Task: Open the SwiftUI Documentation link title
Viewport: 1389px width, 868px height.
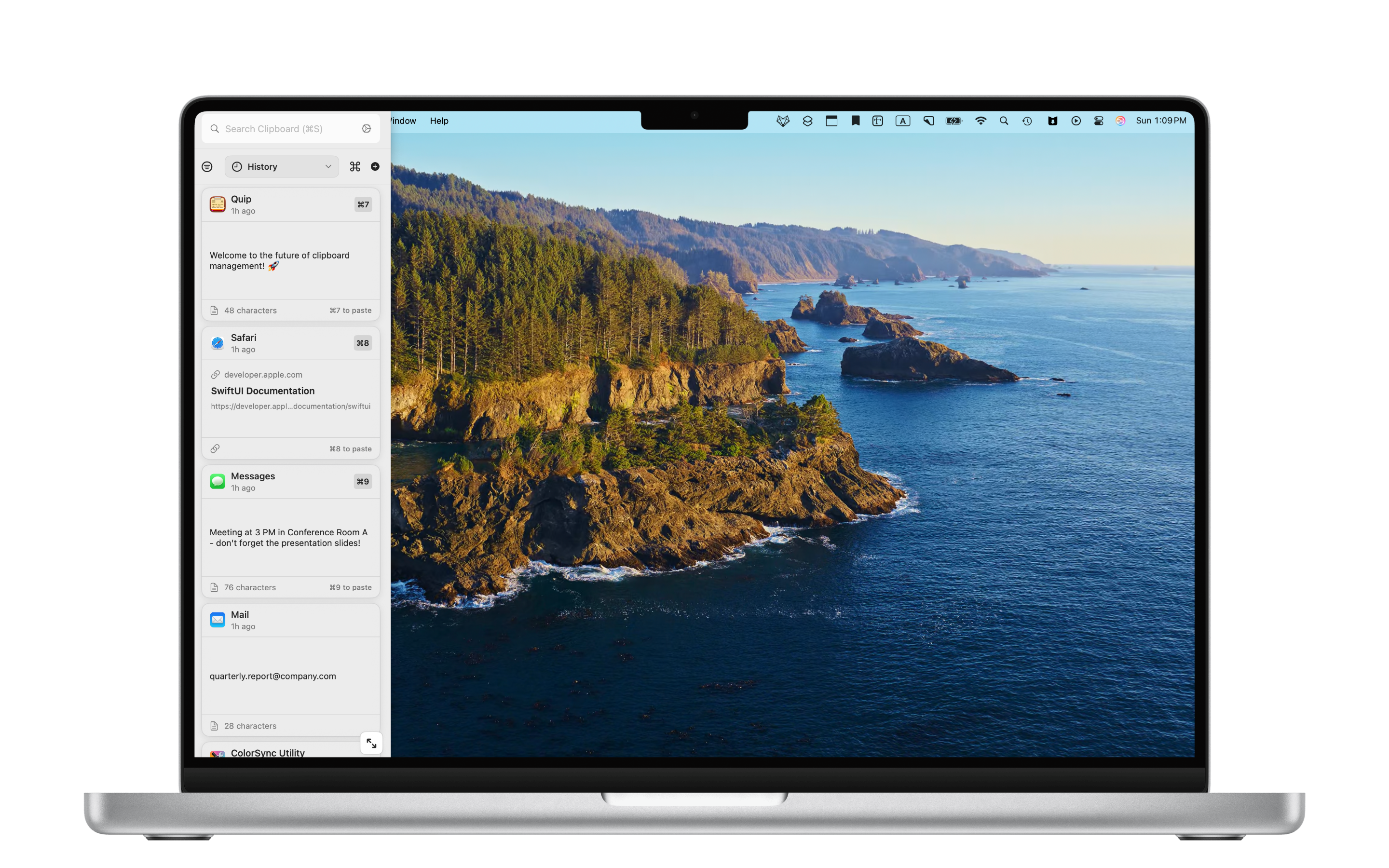Action: 263,391
